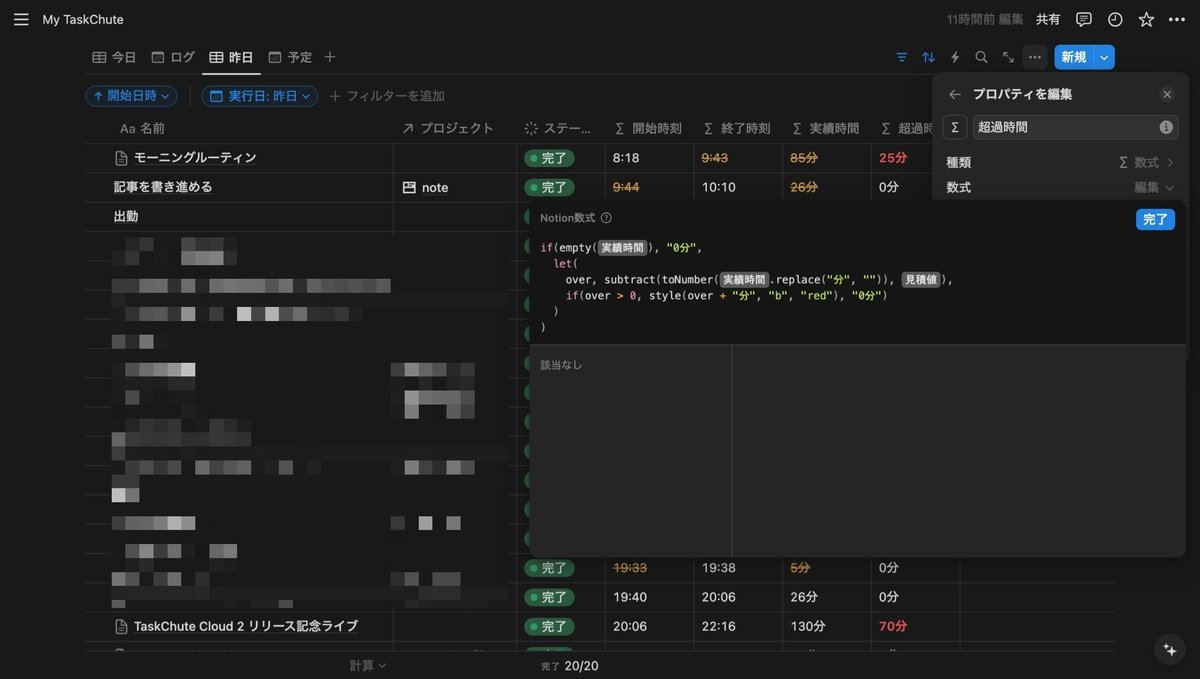
Task: Click the 実績時間 column header
Action: (x=827, y=128)
